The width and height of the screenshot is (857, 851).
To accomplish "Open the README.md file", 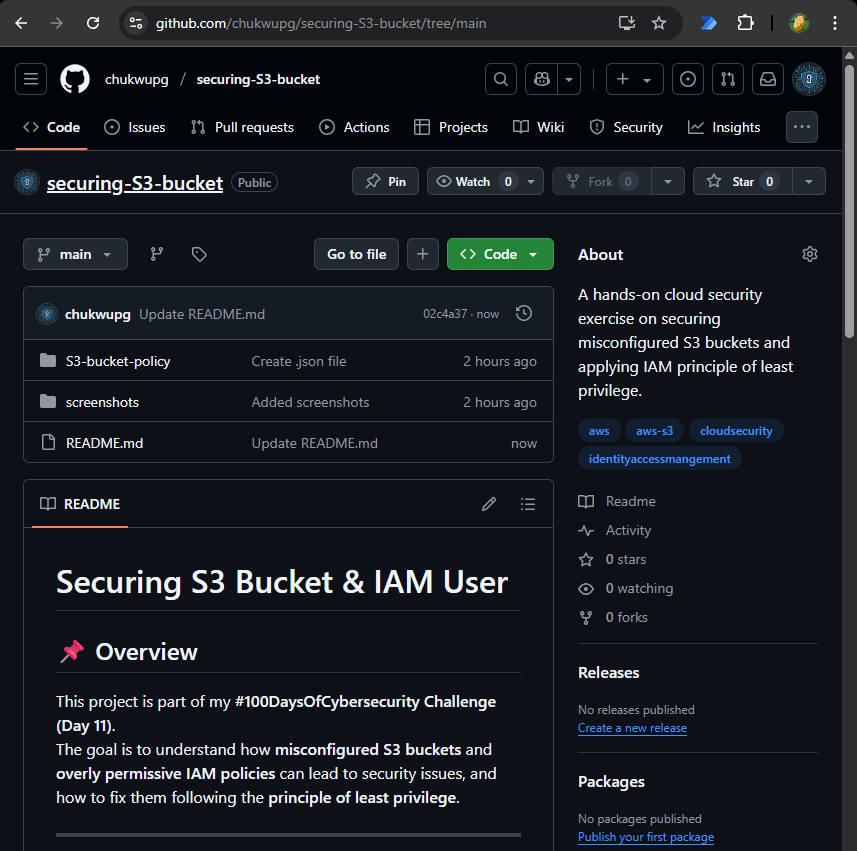I will [x=104, y=443].
